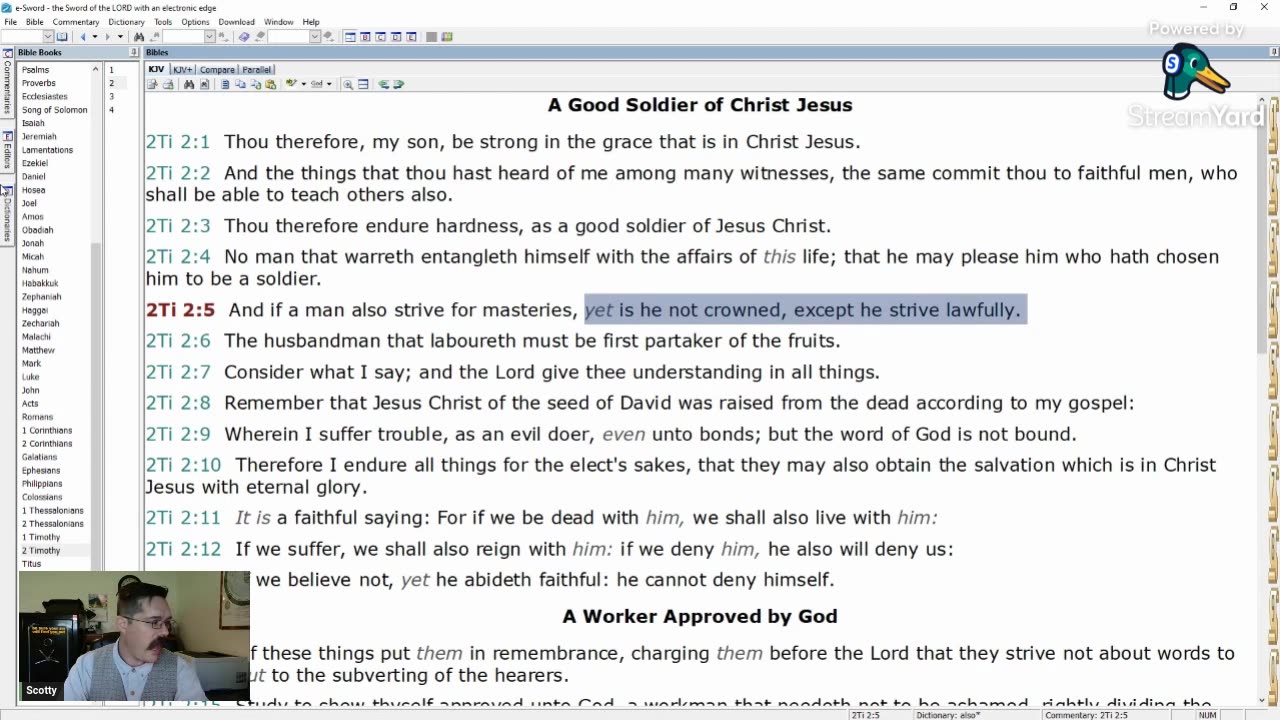Open the Bible search combo box dropdown
The width and height of the screenshot is (1280, 720).
(210, 37)
